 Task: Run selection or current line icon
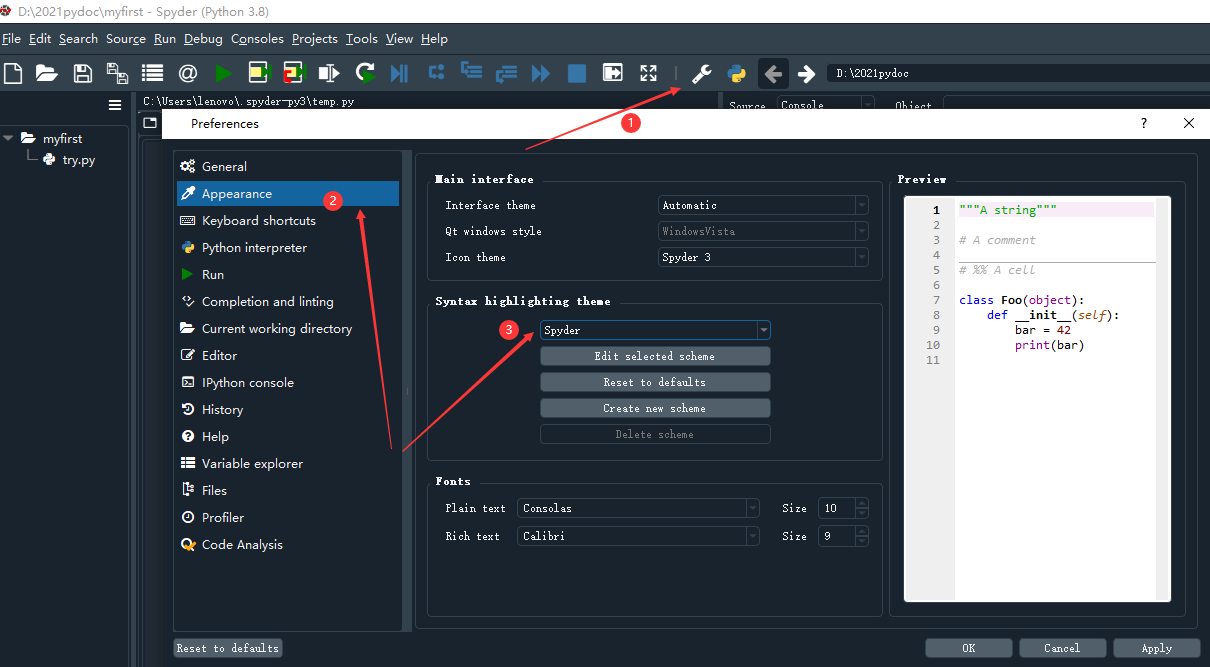coord(328,73)
